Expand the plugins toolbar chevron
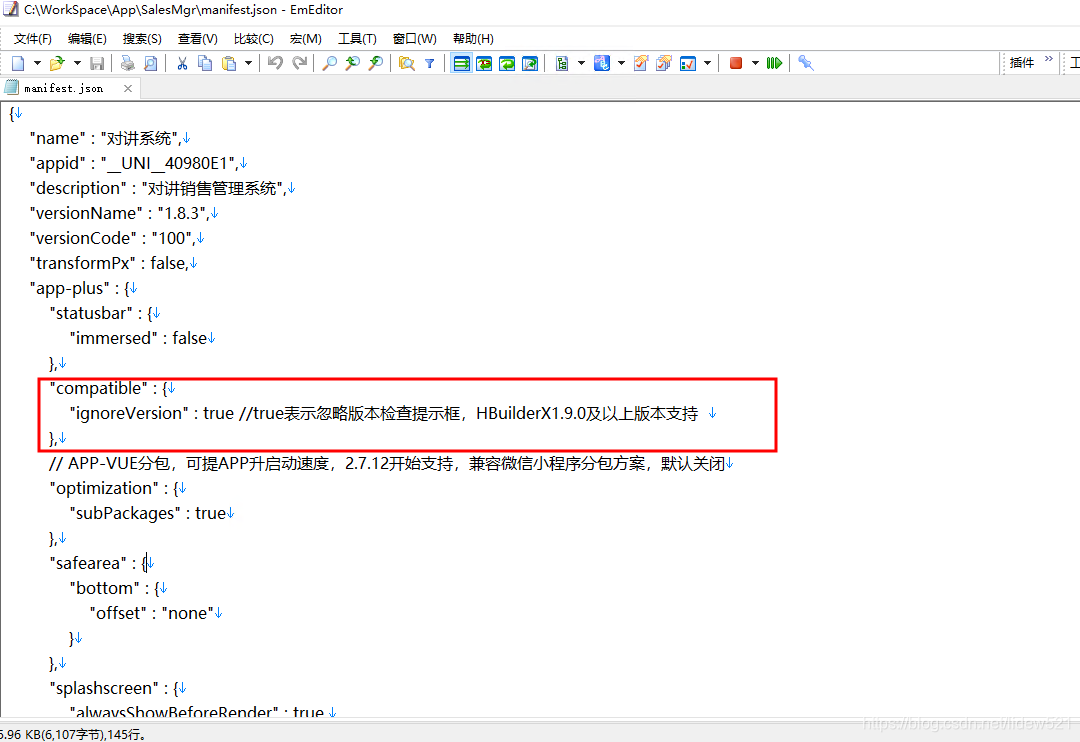The height and width of the screenshot is (742, 1080). 1048,60
